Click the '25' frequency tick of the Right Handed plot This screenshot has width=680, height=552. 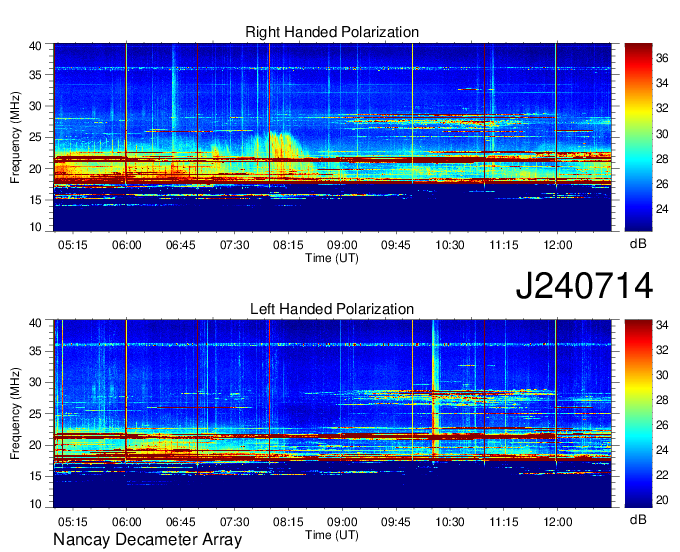35,137
